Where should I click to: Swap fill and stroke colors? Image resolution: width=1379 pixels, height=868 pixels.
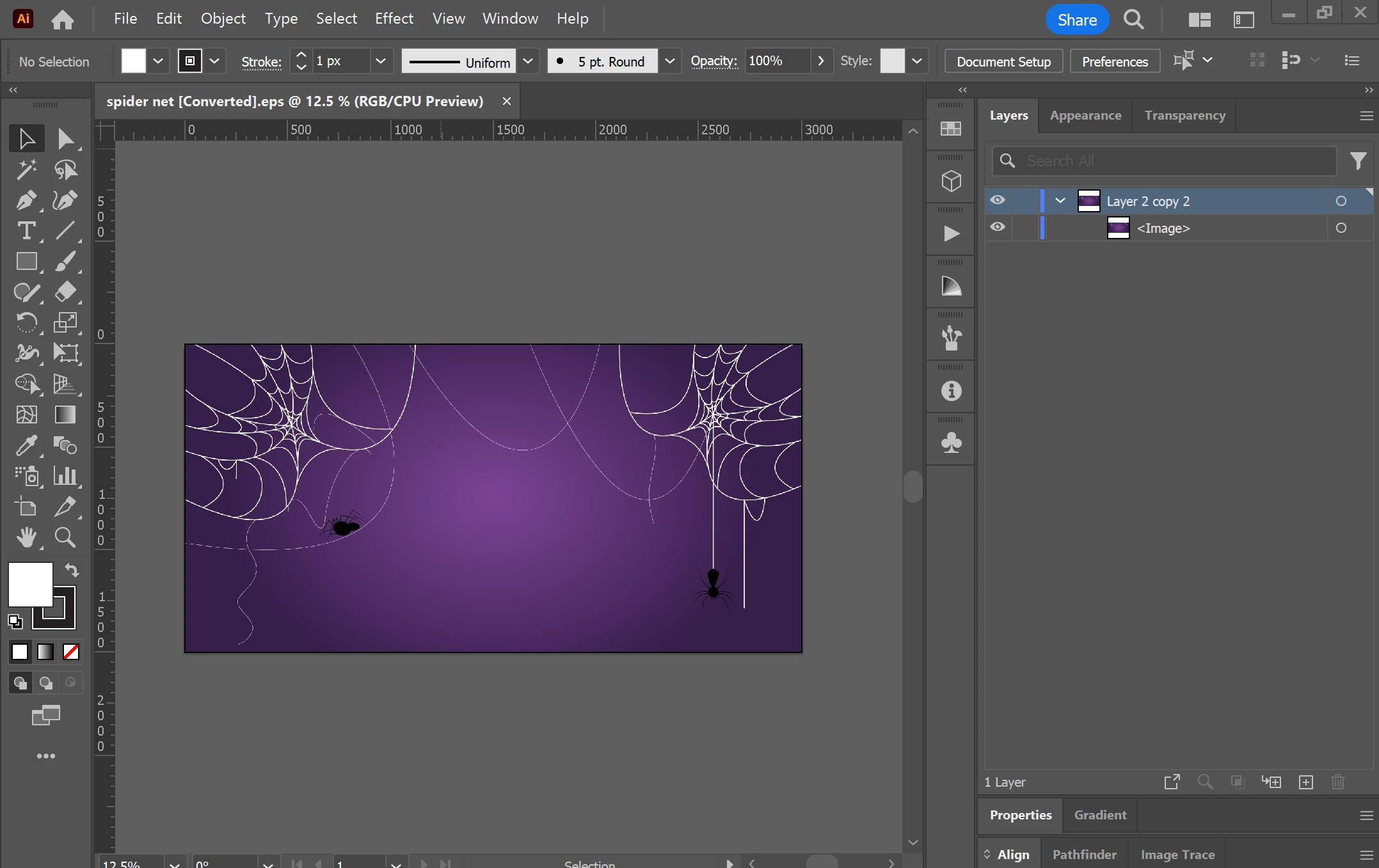[x=72, y=569]
